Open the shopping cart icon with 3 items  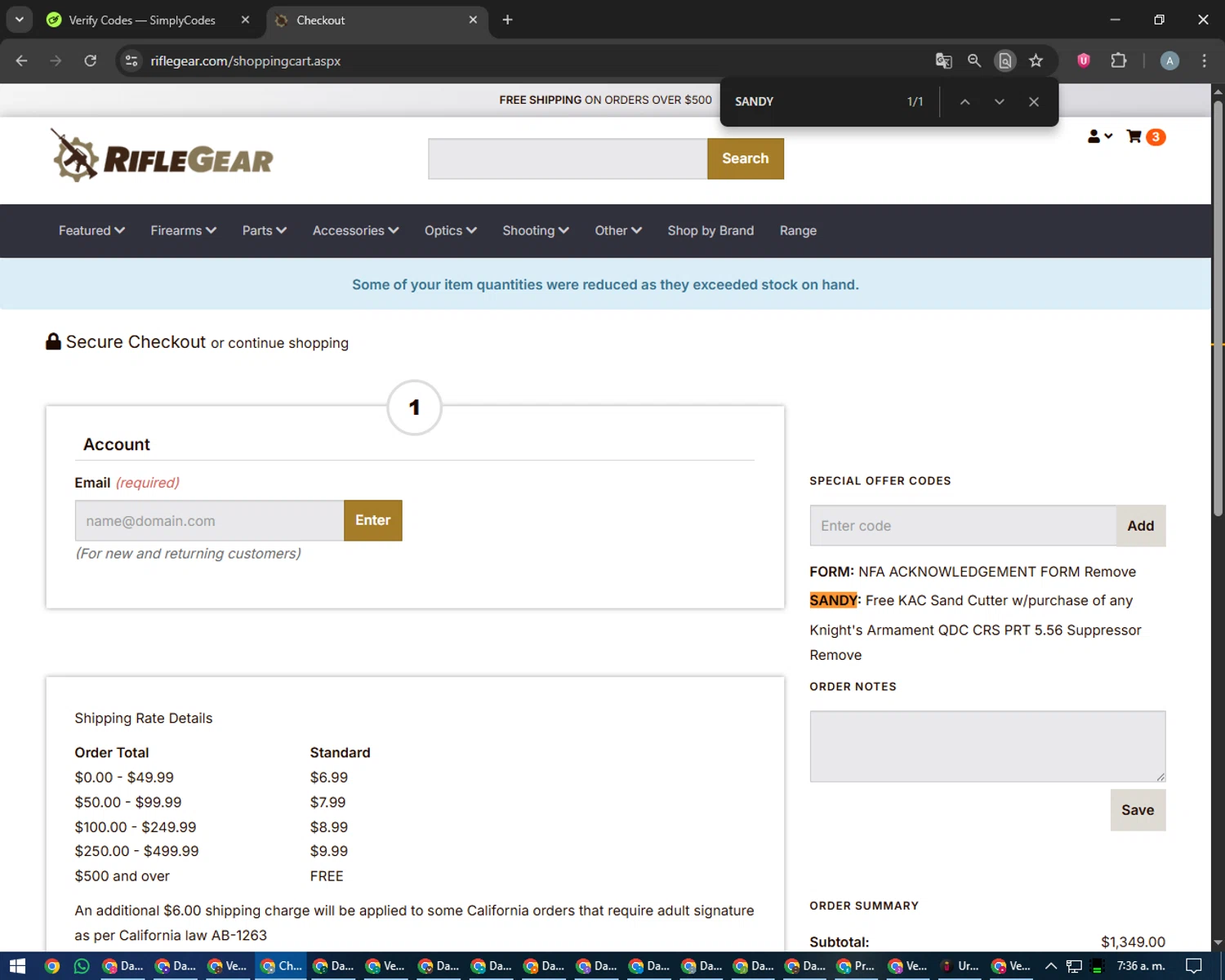[1145, 136]
